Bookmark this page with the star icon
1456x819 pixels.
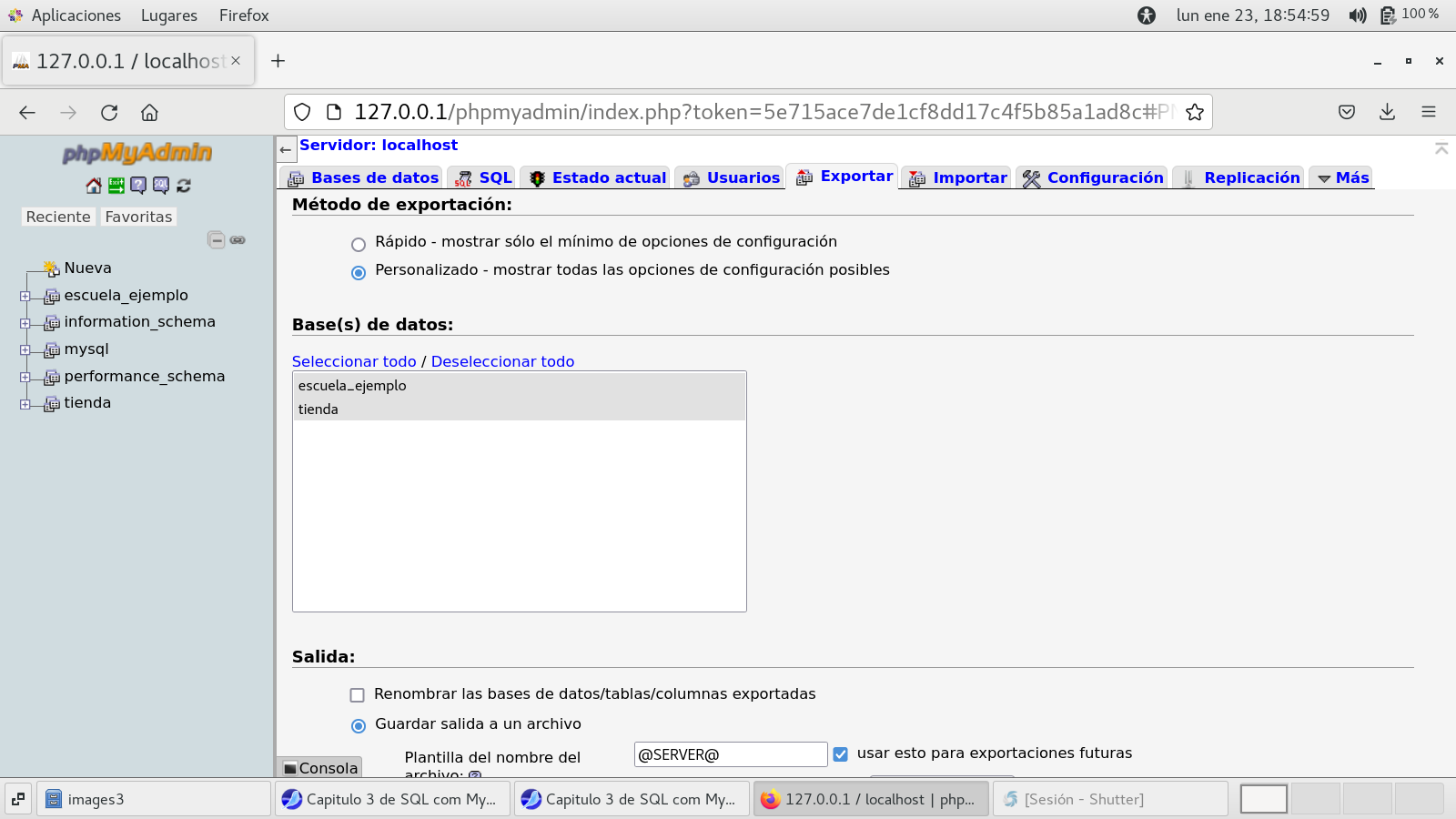[1195, 112]
